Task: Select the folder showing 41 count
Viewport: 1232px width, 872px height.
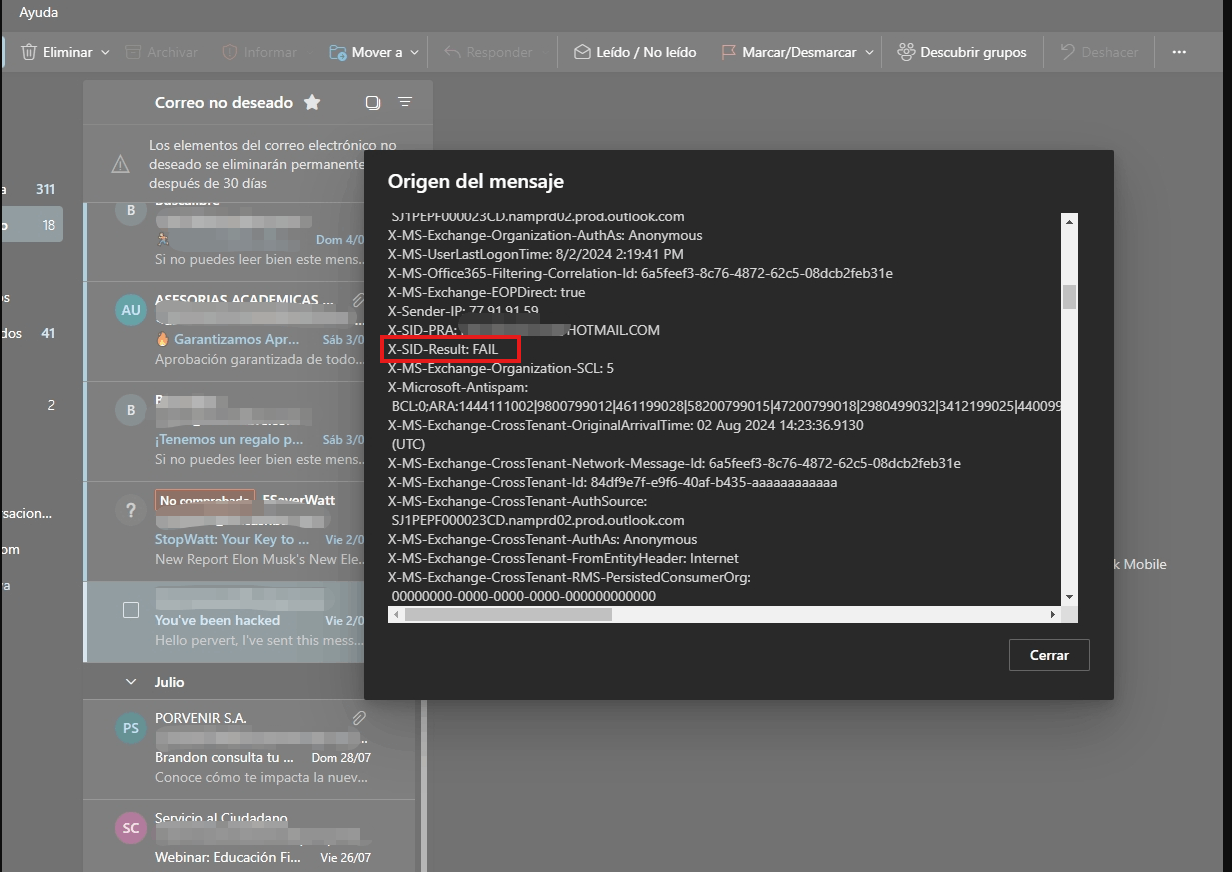Action: pos(32,333)
